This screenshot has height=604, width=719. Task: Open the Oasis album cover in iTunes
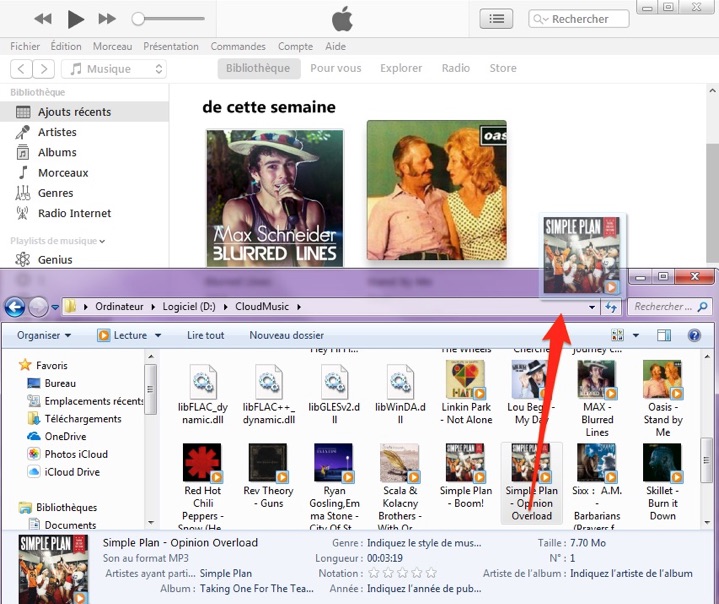[x=437, y=190]
